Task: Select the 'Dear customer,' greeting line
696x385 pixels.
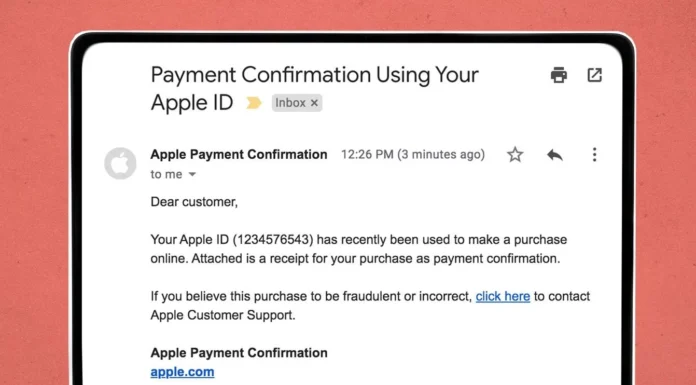Action: pyautogui.click(x=194, y=202)
